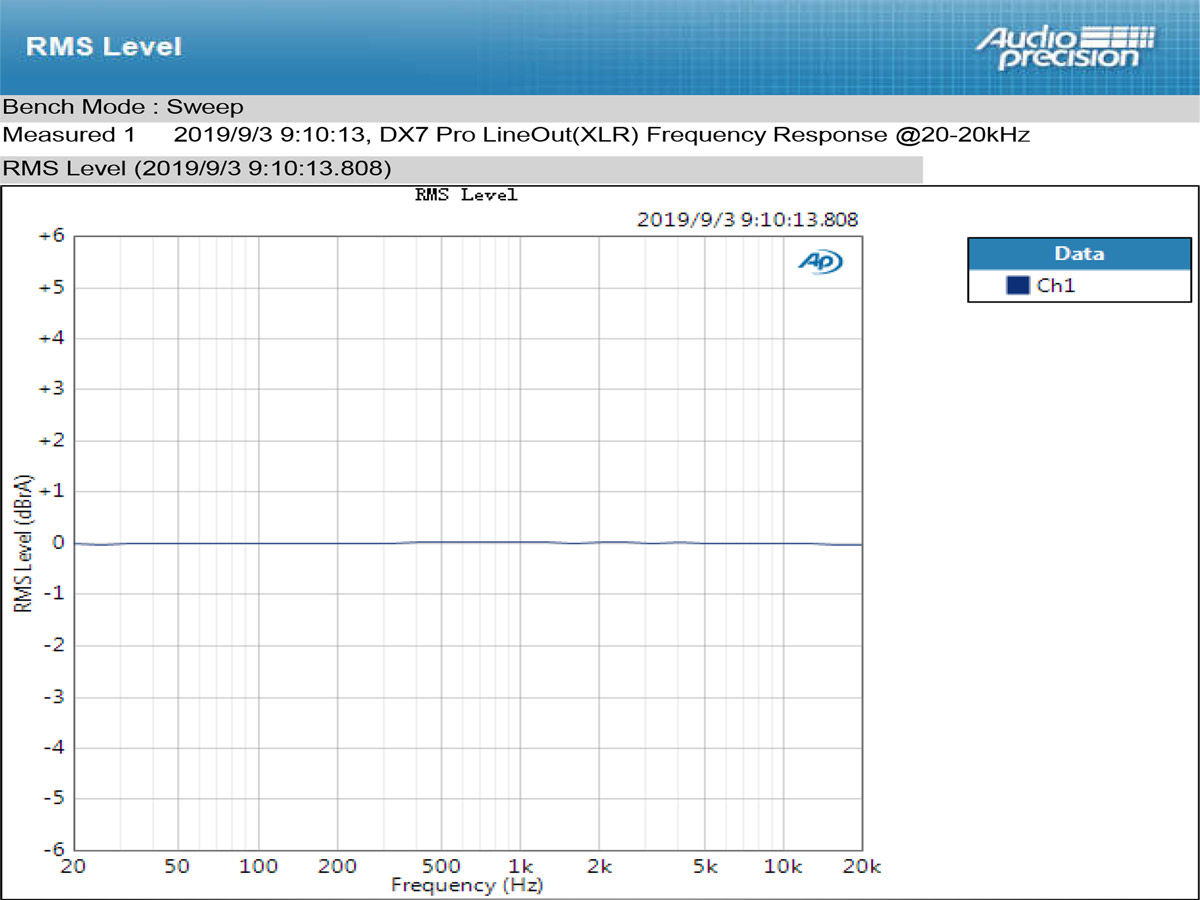Select the RMS Level chart title
Screen dimensions: 1200x900
click(x=464, y=194)
